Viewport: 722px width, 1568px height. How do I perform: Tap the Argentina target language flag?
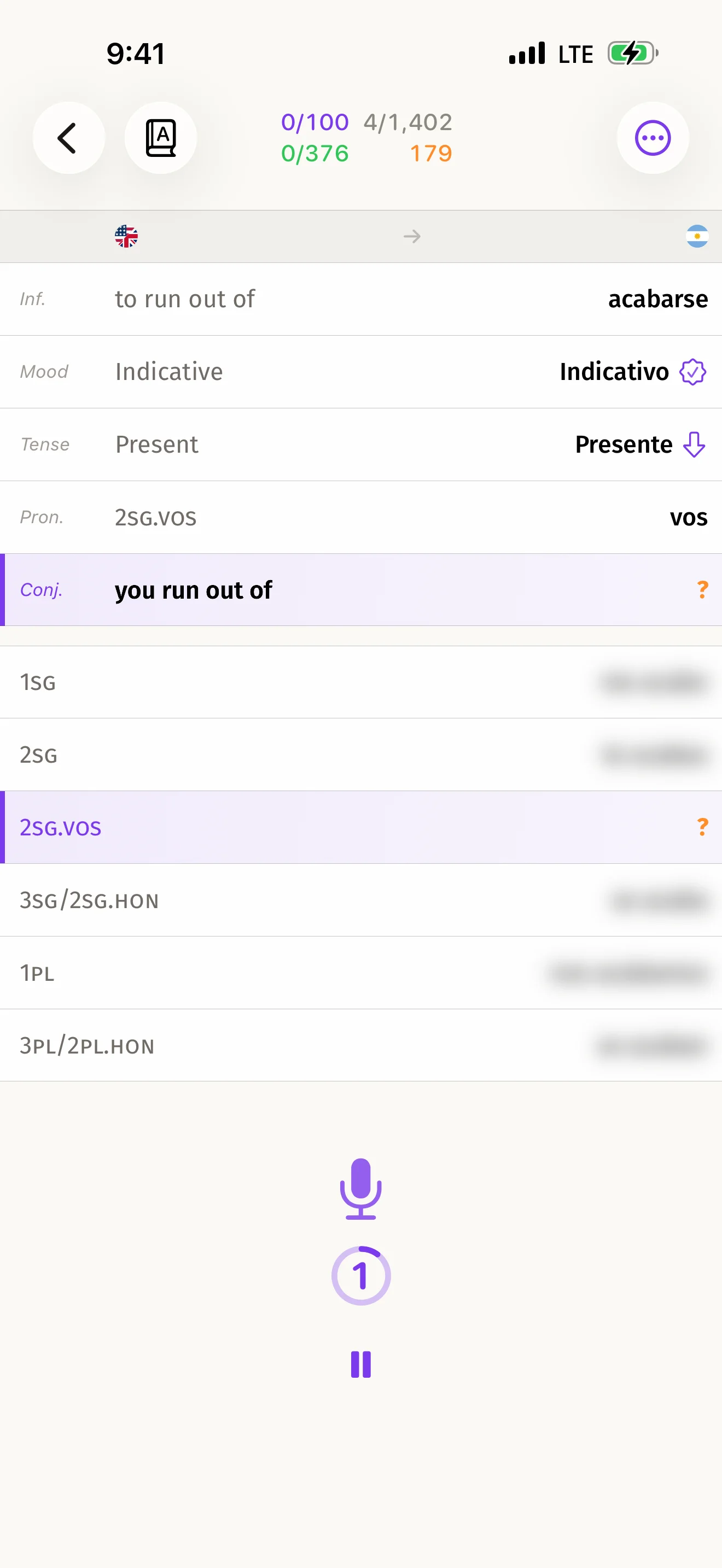(696, 236)
